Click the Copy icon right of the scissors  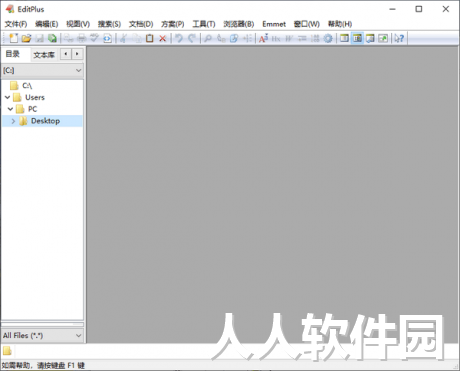click(x=137, y=38)
